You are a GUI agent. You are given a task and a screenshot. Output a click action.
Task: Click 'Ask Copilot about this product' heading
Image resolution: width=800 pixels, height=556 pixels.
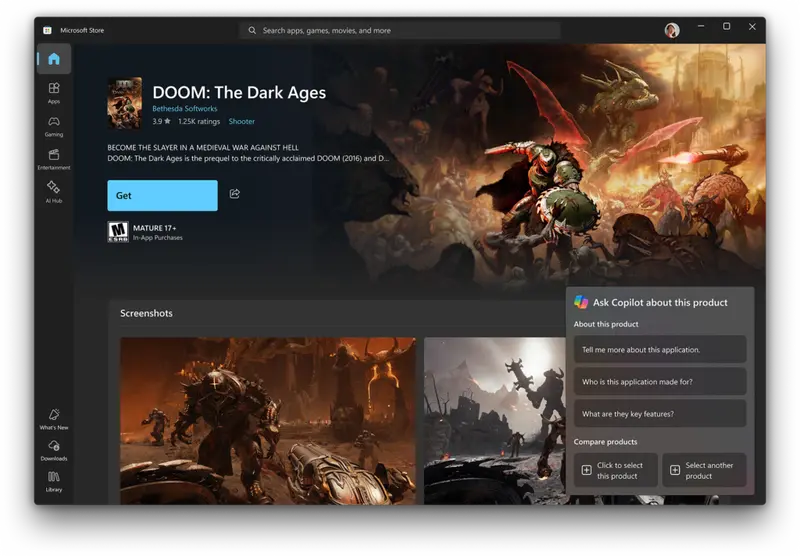tap(660, 302)
